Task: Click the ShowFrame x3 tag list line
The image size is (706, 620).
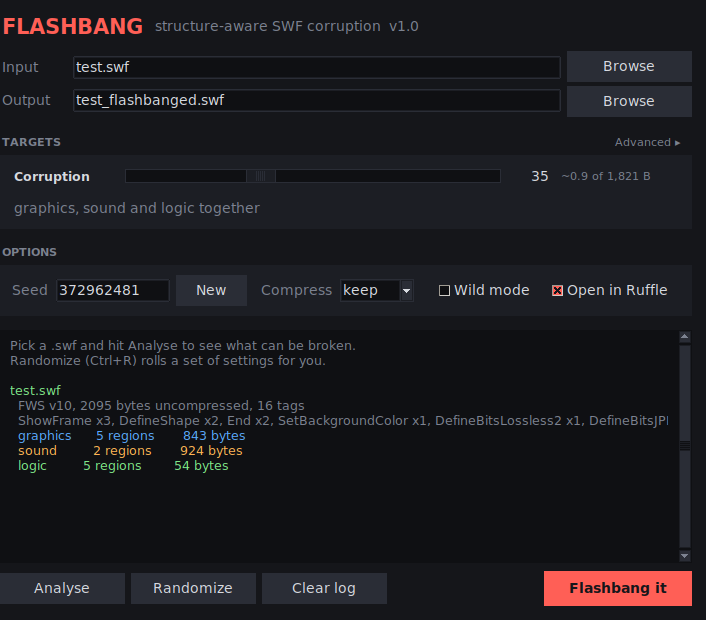Action: click(x=343, y=421)
